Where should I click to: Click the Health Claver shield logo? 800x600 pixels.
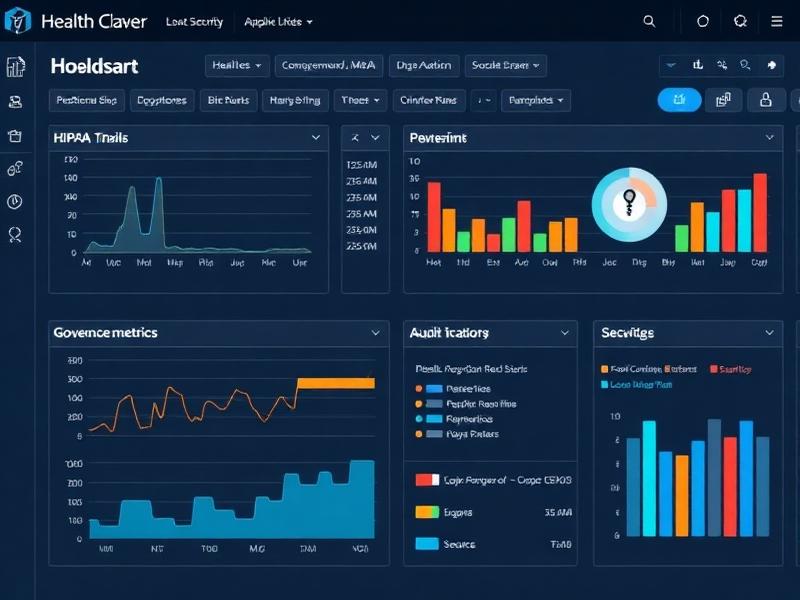(18, 21)
